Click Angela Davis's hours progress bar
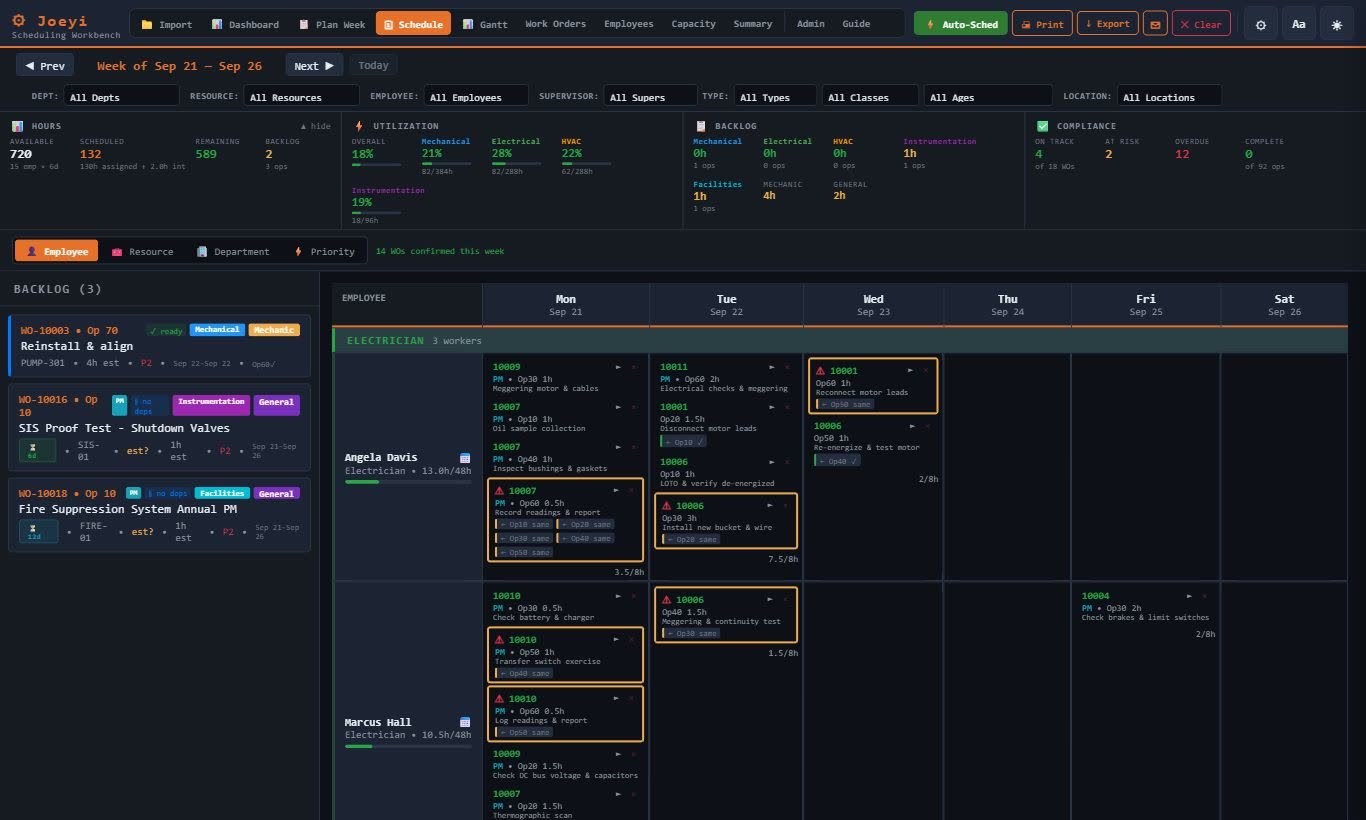This screenshot has width=1366, height=820. tap(408, 481)
